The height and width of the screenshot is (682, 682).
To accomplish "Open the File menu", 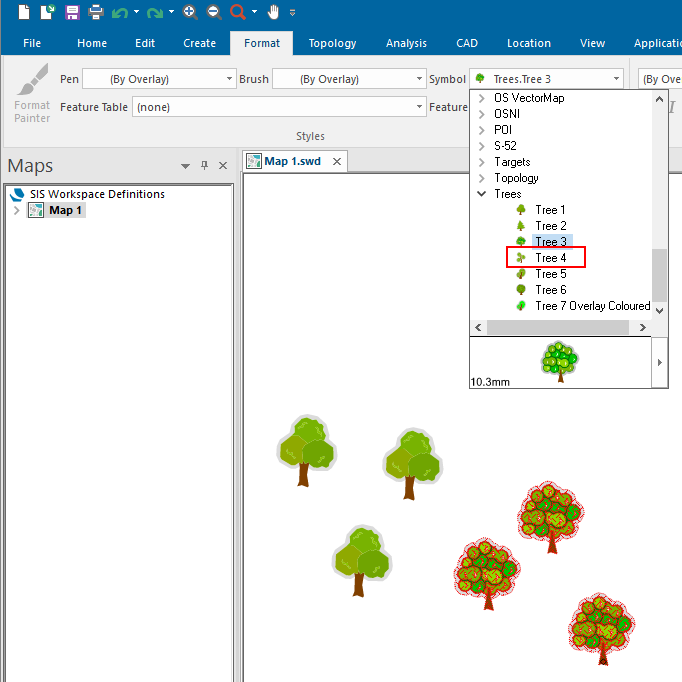I will (x=32, y=43).
